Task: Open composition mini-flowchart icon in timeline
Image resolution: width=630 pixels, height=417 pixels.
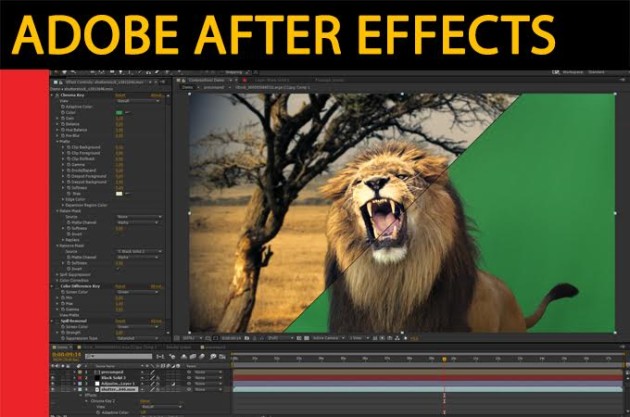Action: click(160, 356)
